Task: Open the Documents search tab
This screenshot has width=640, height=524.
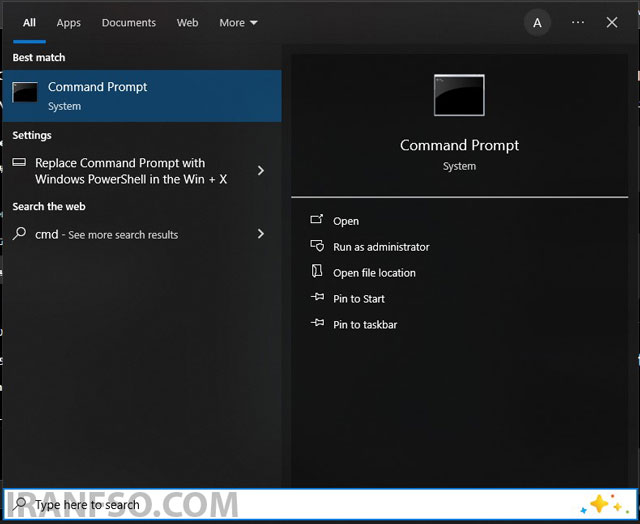Action: click(129, 22)
